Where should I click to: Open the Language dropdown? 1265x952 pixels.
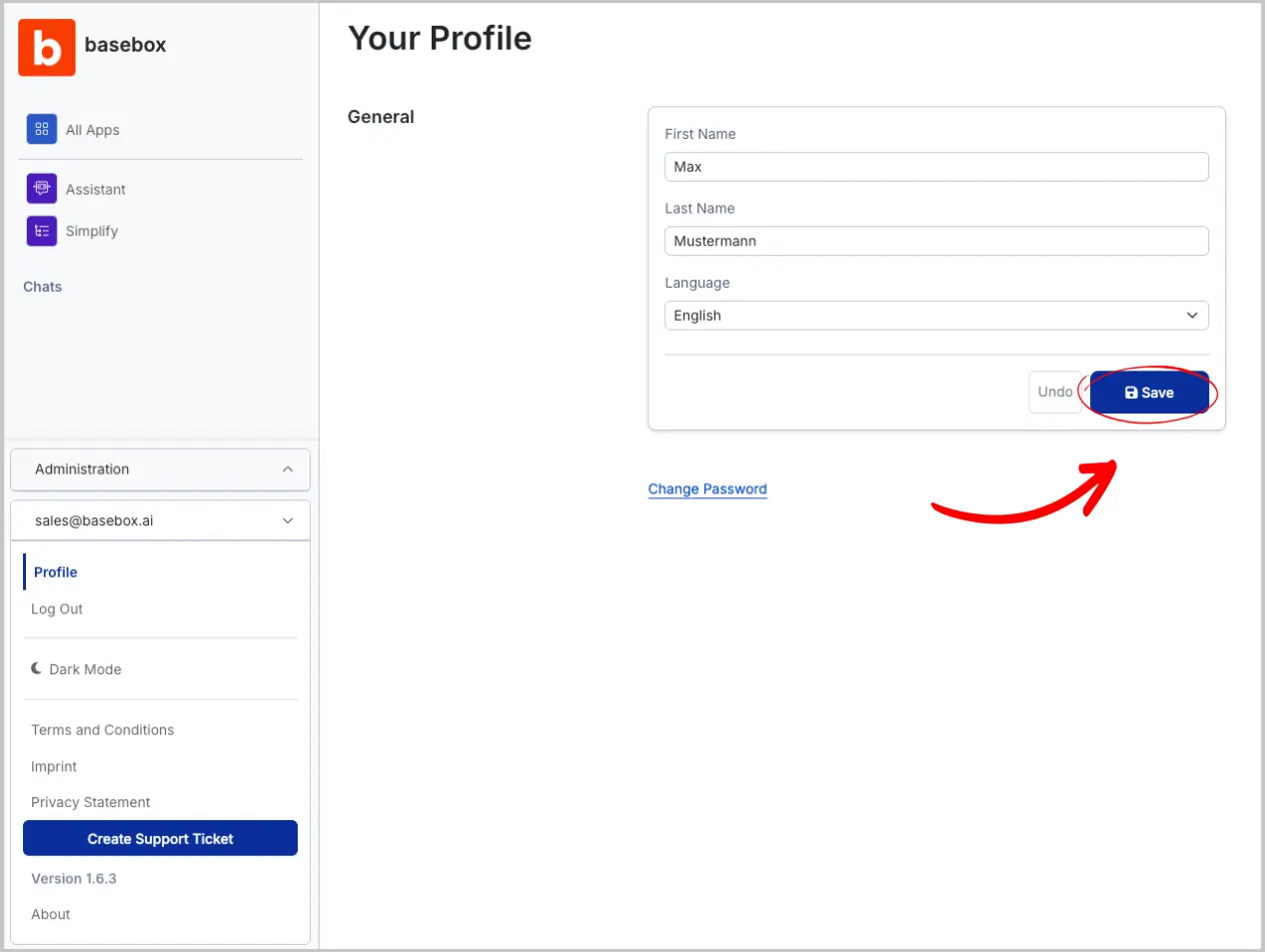[935, 316]
